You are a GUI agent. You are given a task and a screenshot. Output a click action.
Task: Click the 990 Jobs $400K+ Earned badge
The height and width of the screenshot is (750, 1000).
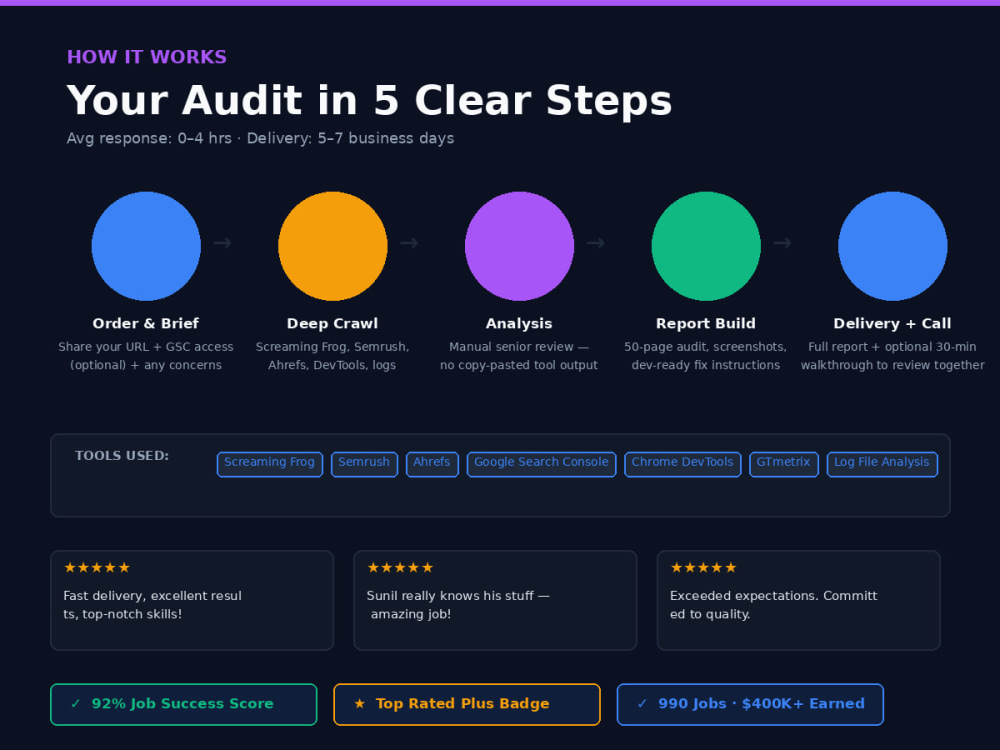pyautogui.click(x=750, y=704)
